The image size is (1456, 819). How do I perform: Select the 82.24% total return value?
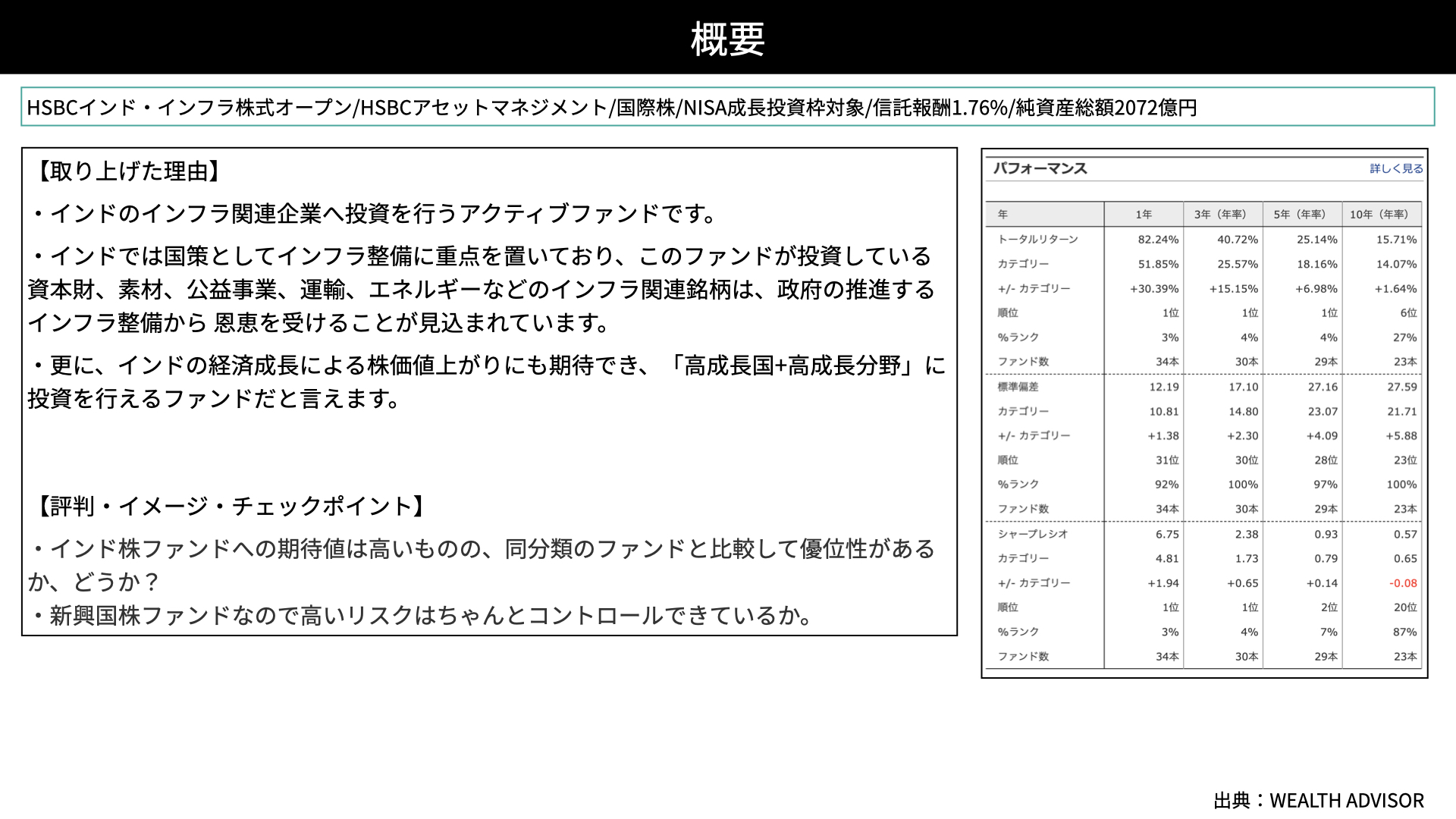coord(1158,240)
